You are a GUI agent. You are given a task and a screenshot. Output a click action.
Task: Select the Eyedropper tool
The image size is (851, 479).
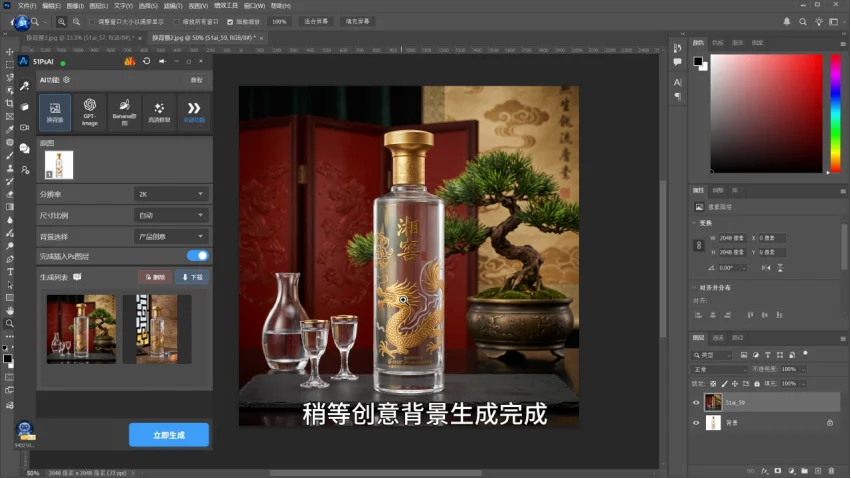pyautogui.click(x=9, y=129)
